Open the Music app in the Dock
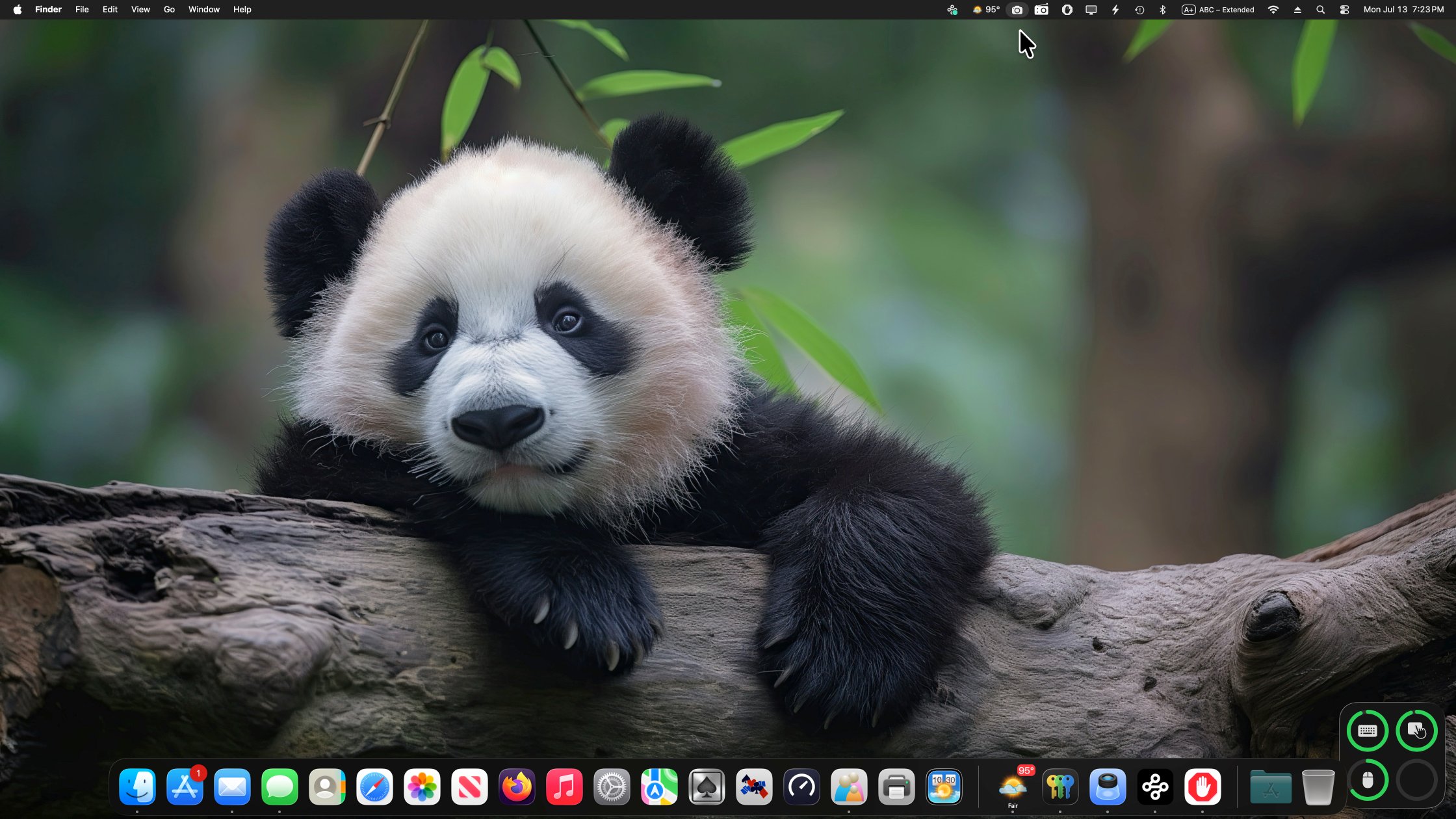Image resolution: width=1456 pixels, height=819 pixels. point(564,787)
